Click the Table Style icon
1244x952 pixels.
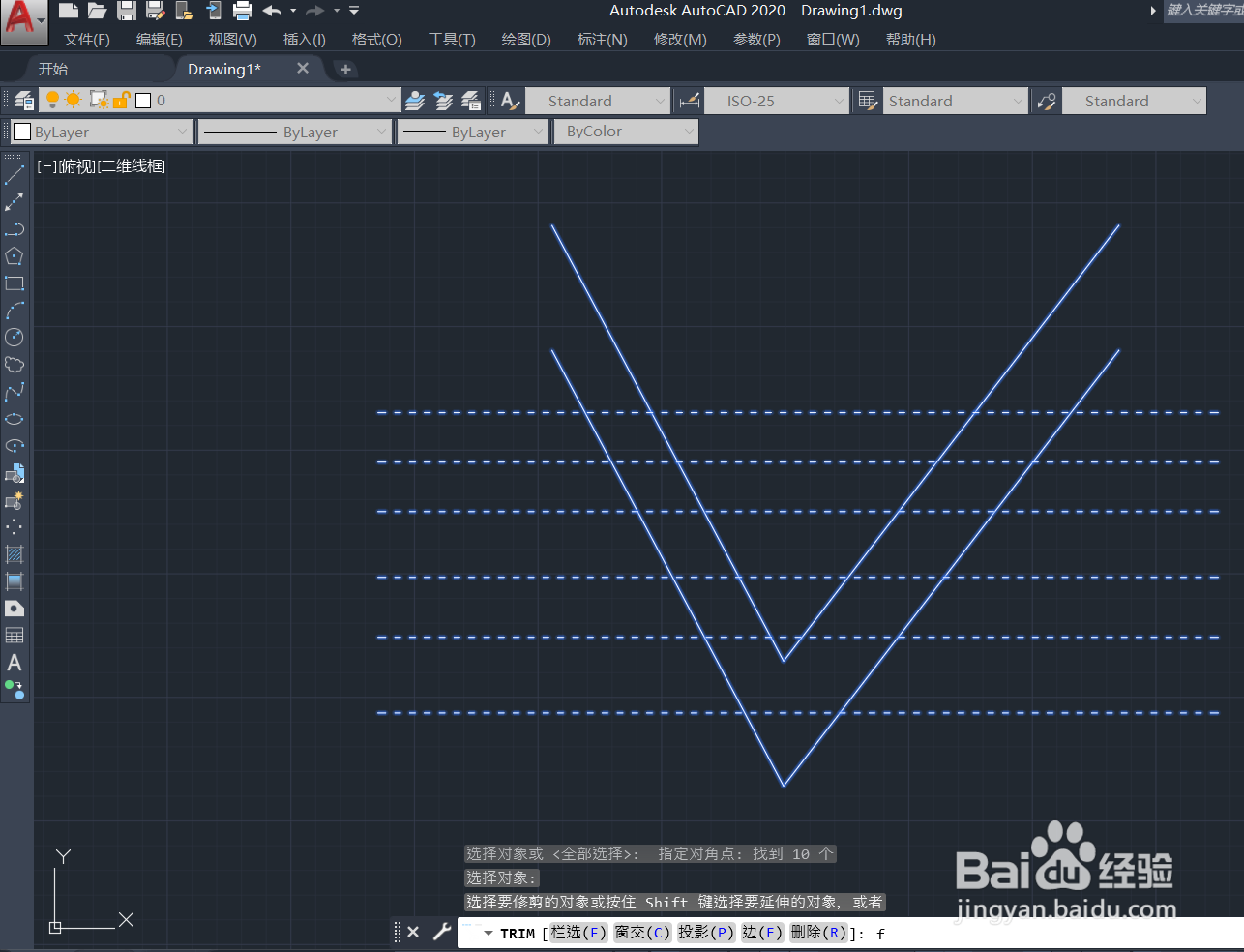tap(868, 101)
